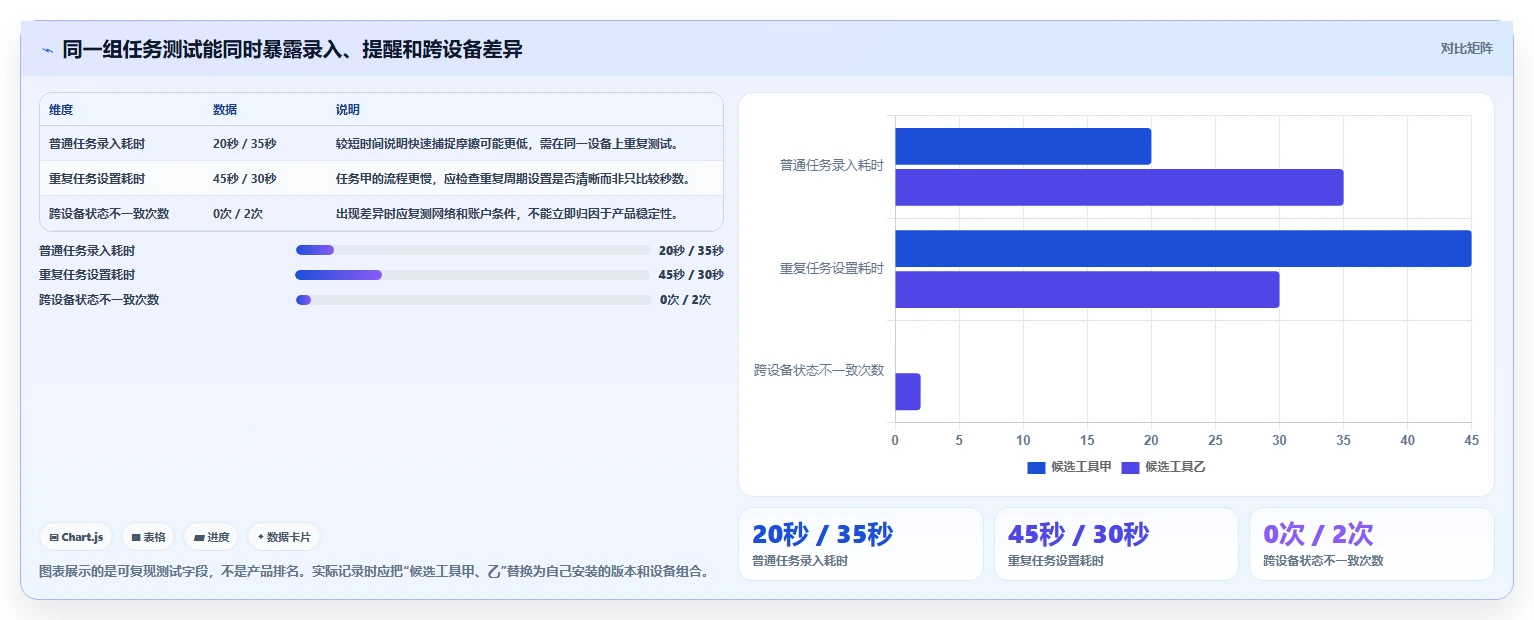This screenshot has width=1534, height=620.
Task: Click the chart y-axis label 普通任务录入耗时
Action: pyautogui.click(x=832, y=166)
